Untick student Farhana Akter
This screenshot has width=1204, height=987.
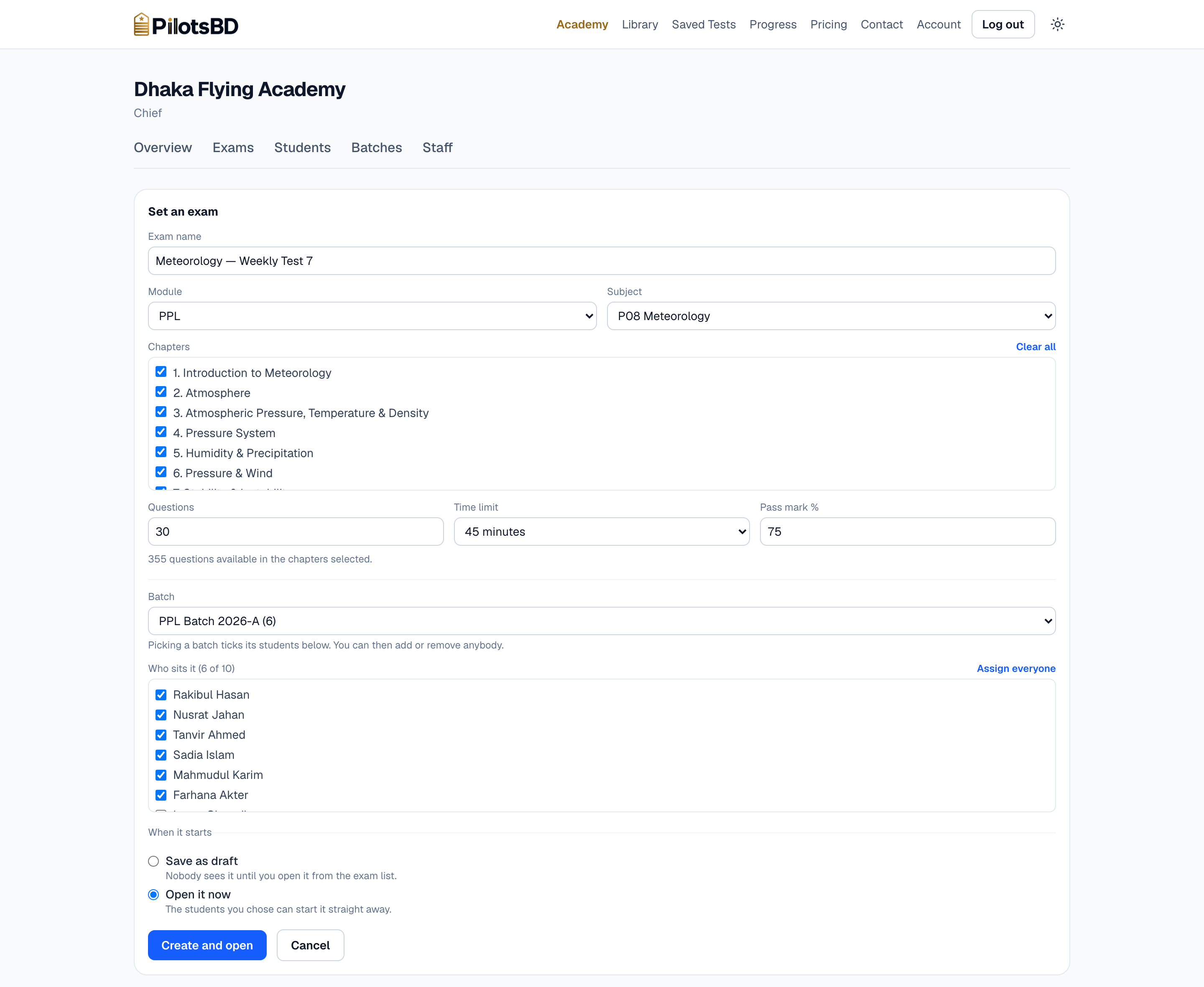161,795
